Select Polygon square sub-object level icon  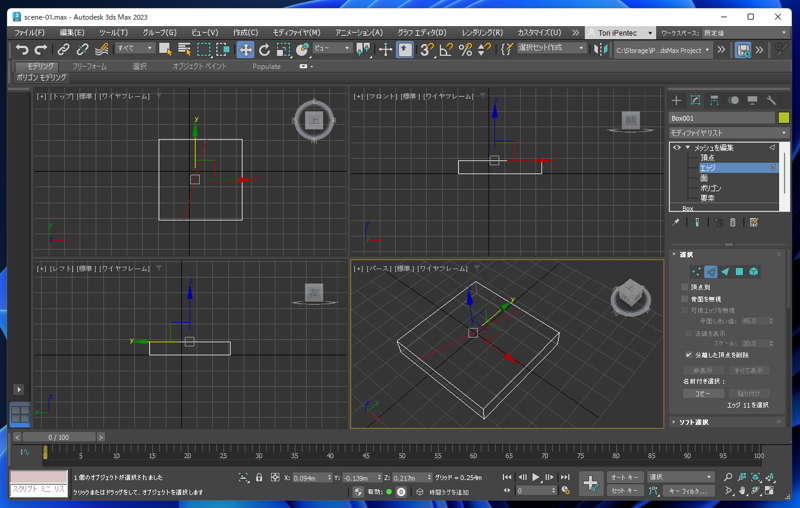click(739, 272)
